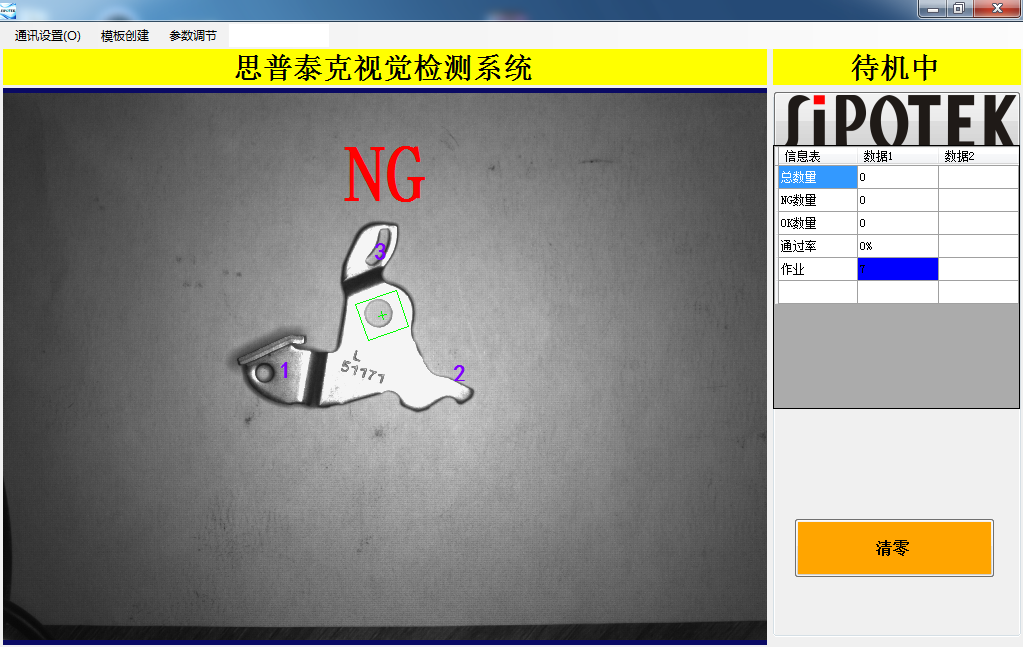Screen dimensions: 1023x647
Task: Select the 通过率 row label
Action: coord(817,246)
